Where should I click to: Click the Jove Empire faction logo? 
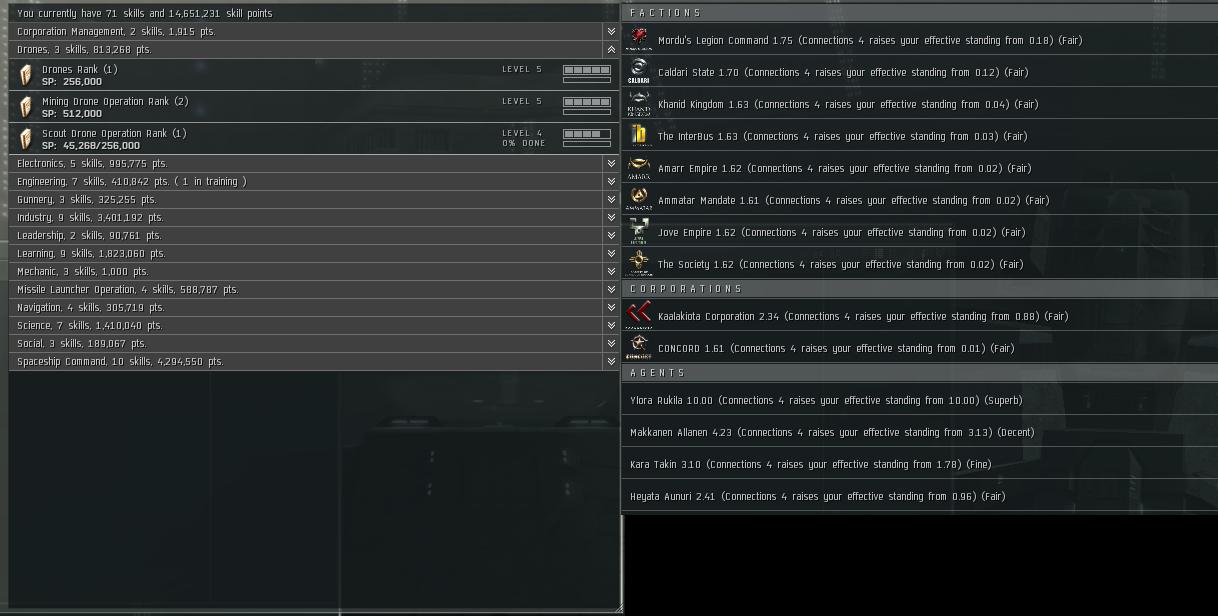(638, 232)
